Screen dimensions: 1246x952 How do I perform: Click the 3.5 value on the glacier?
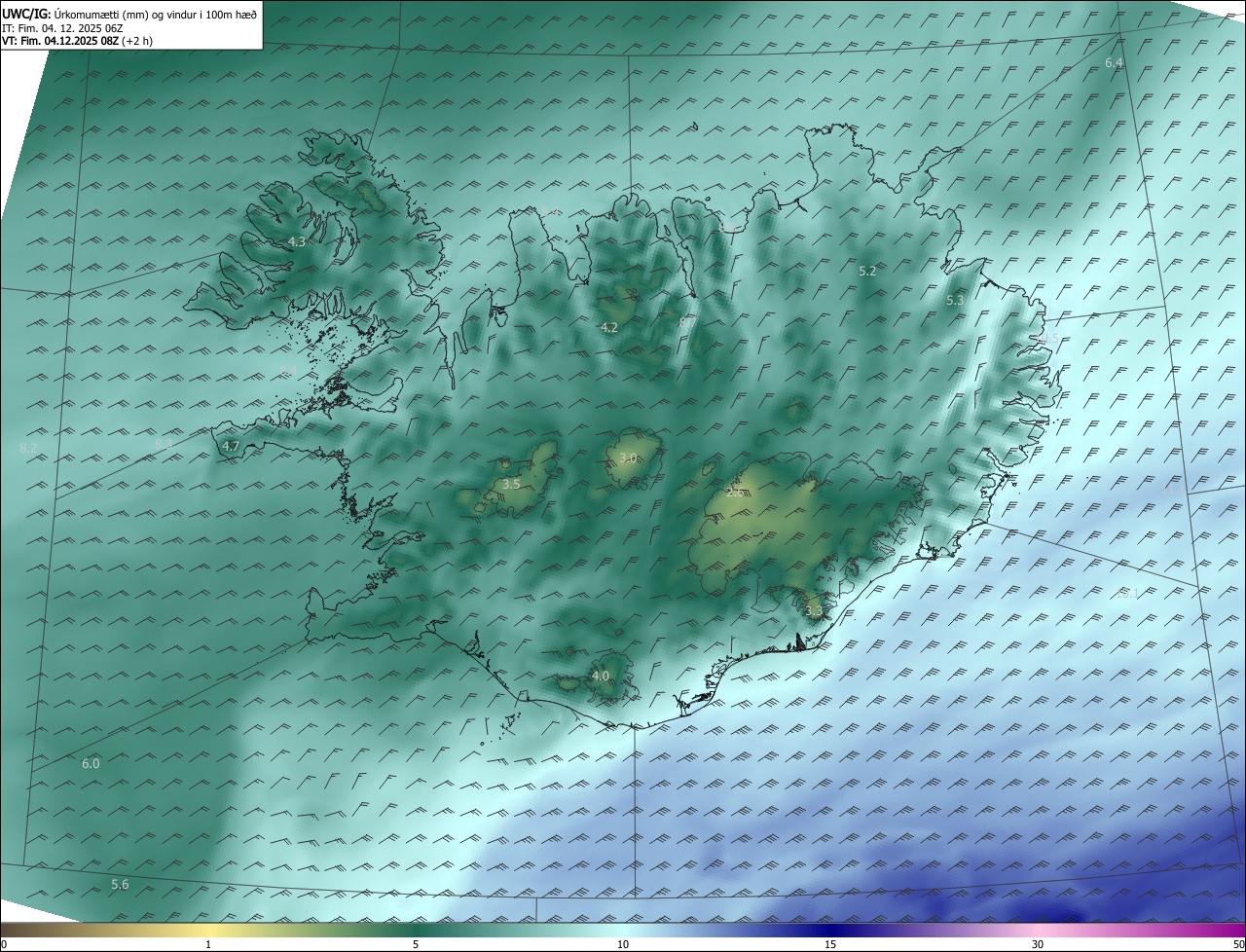click(x=511, y=484)
